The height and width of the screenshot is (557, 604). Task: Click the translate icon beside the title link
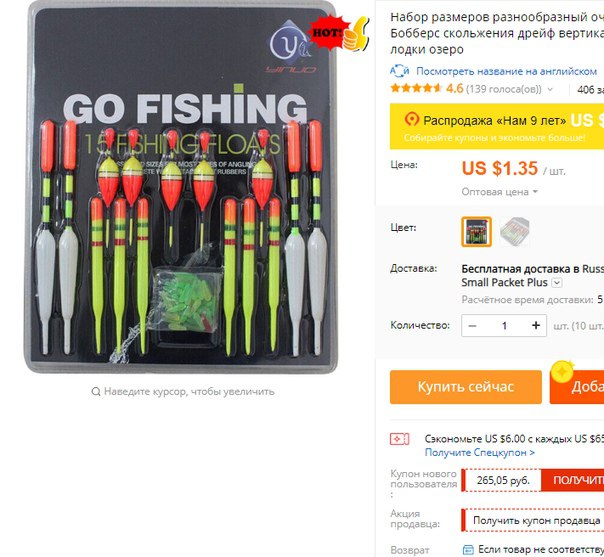399,71
